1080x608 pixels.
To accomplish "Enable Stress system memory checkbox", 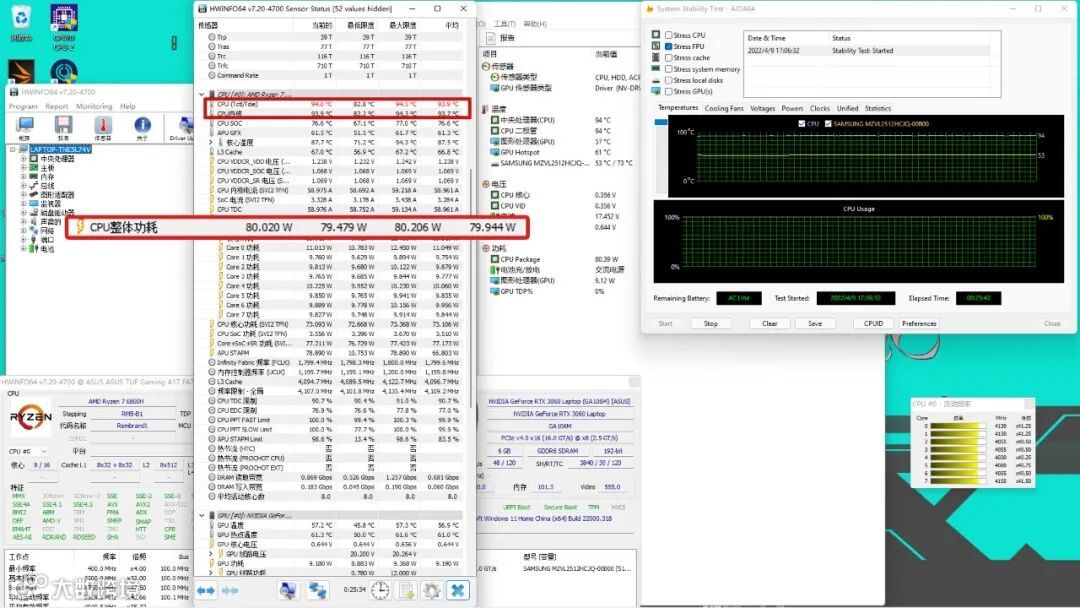I will (x=668, y=69).
